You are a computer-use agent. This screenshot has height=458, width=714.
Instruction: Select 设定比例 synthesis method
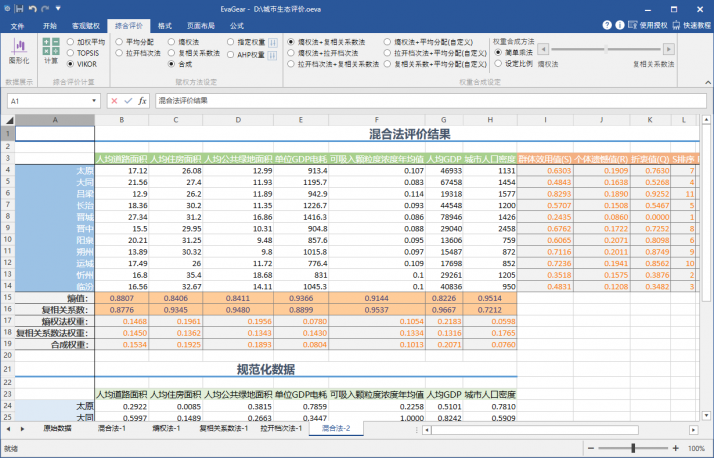[514, 64]
